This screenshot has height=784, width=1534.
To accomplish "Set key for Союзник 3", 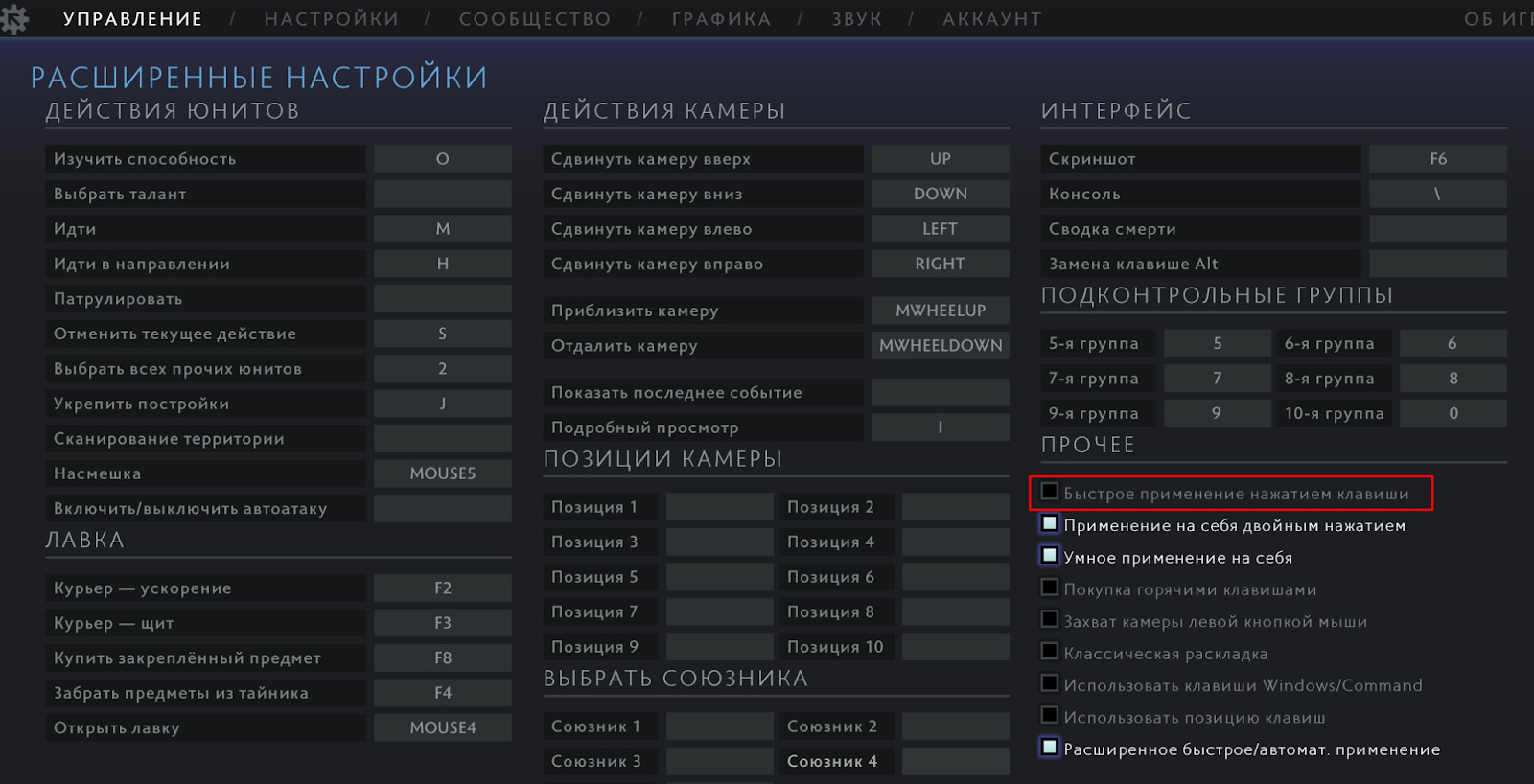I will [x=720, y=761].
